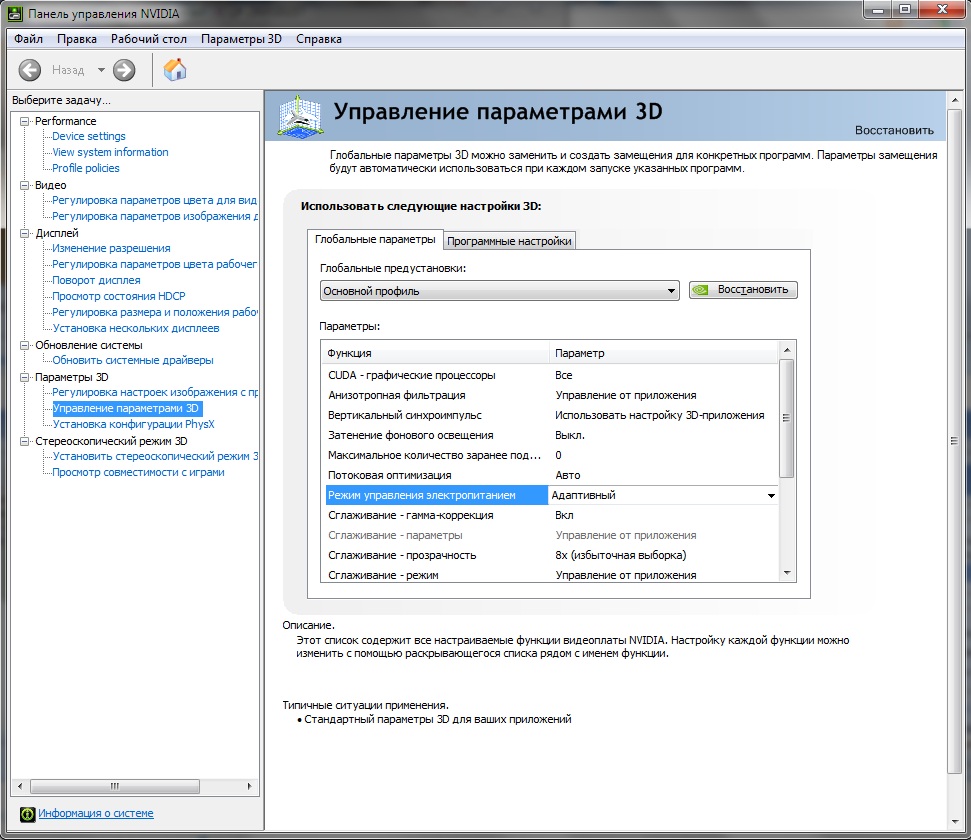Click system information icon at bottom left
The image size is (971, 840).
point(27,814)
